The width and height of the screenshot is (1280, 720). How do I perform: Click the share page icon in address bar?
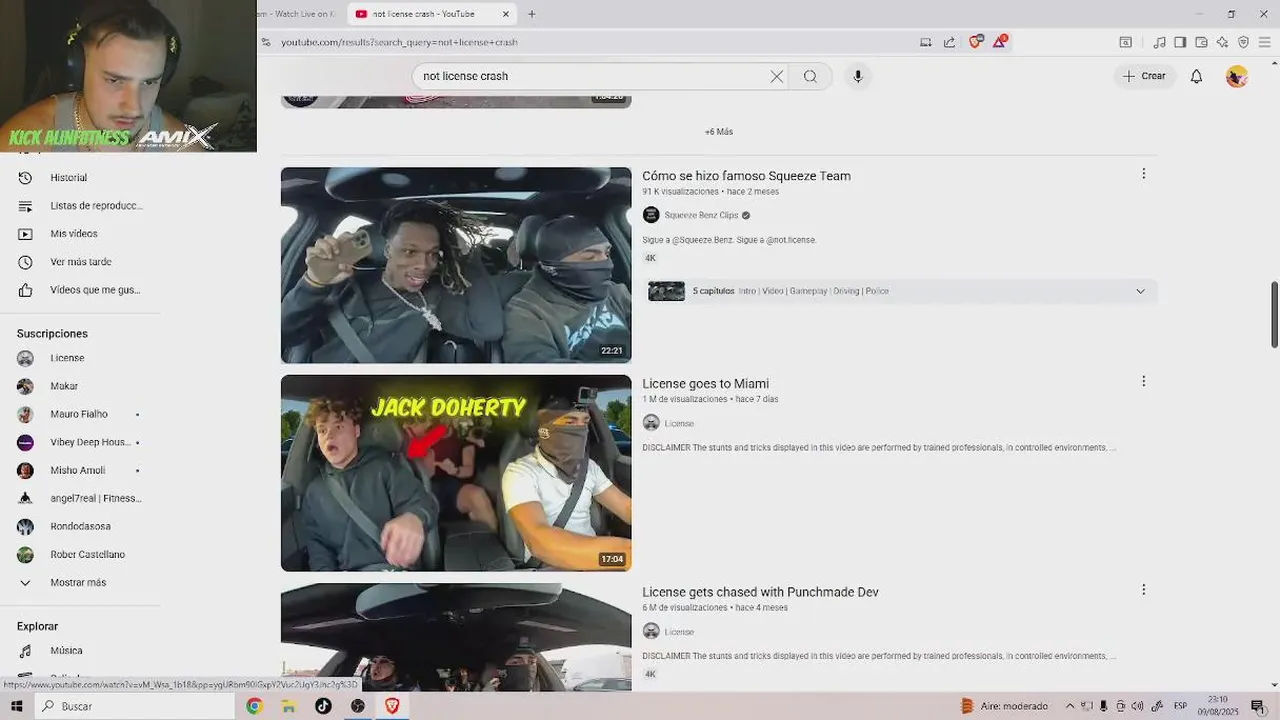click(x=949, y=42)
